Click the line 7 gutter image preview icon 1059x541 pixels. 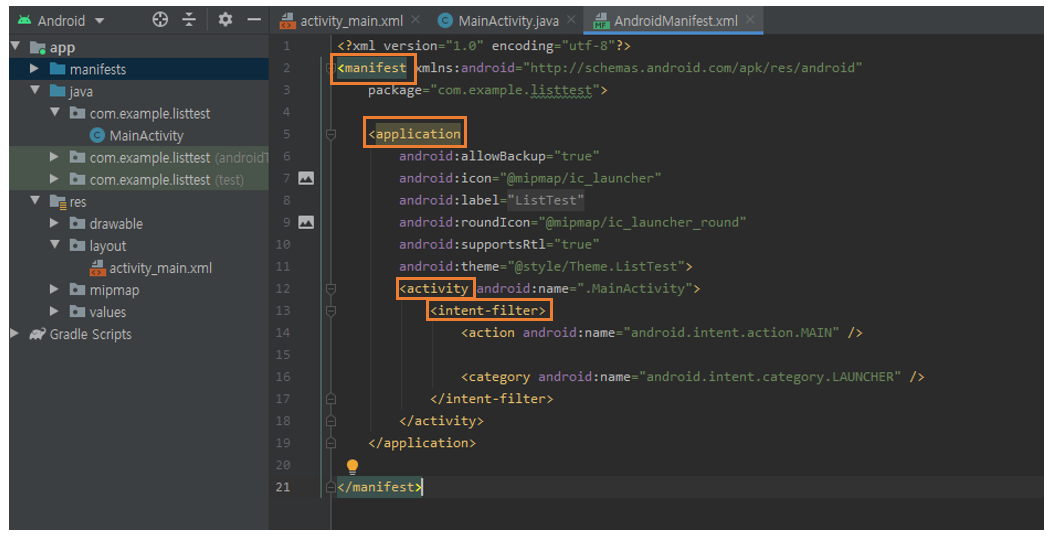click(x=306, y=178)
